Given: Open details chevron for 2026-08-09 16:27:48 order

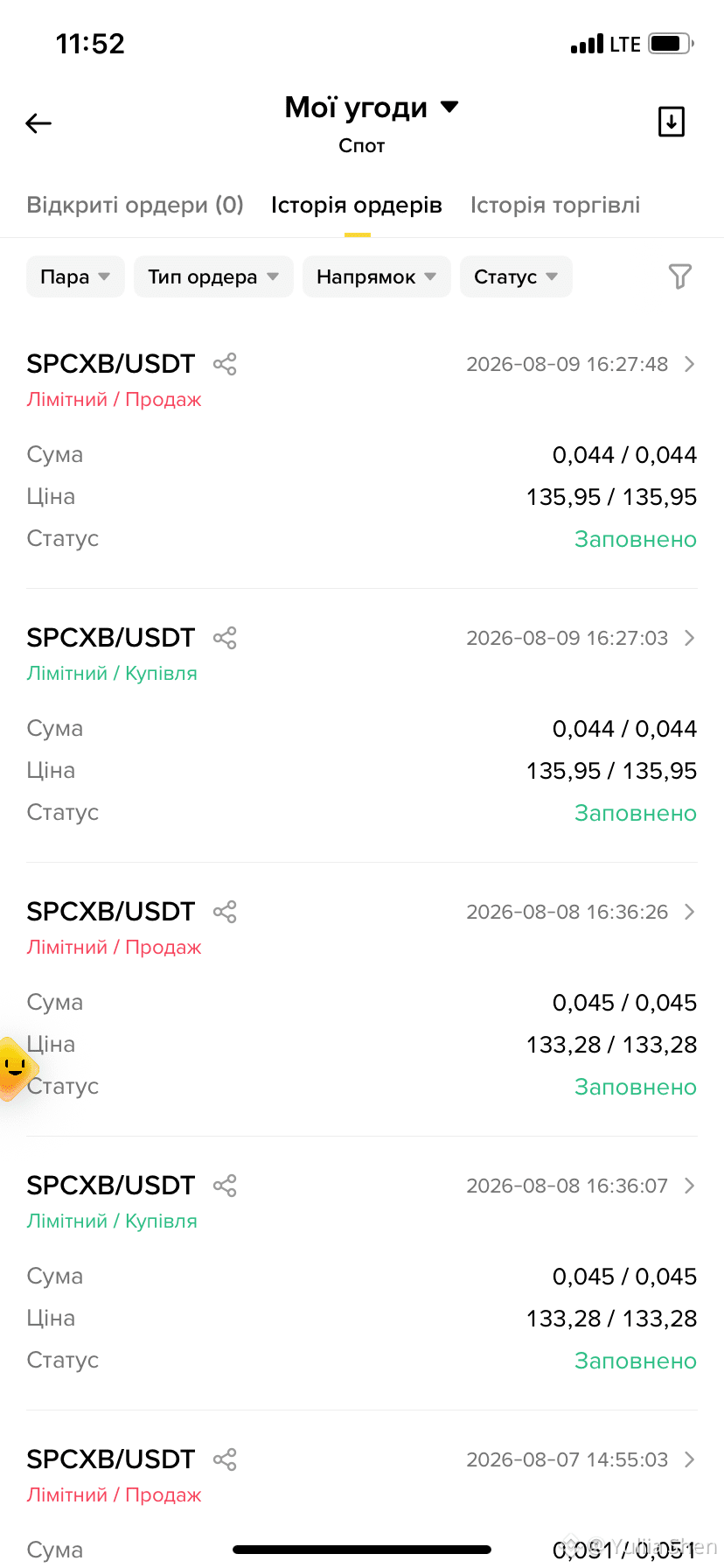Looking at the screenshot, I should click(x=689, y=364).
